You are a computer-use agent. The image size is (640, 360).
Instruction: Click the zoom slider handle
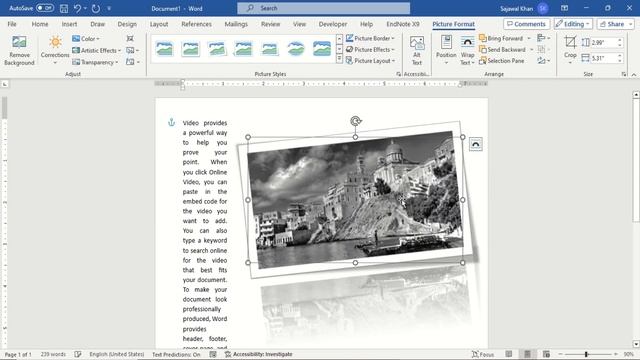(x=586, y=354)
